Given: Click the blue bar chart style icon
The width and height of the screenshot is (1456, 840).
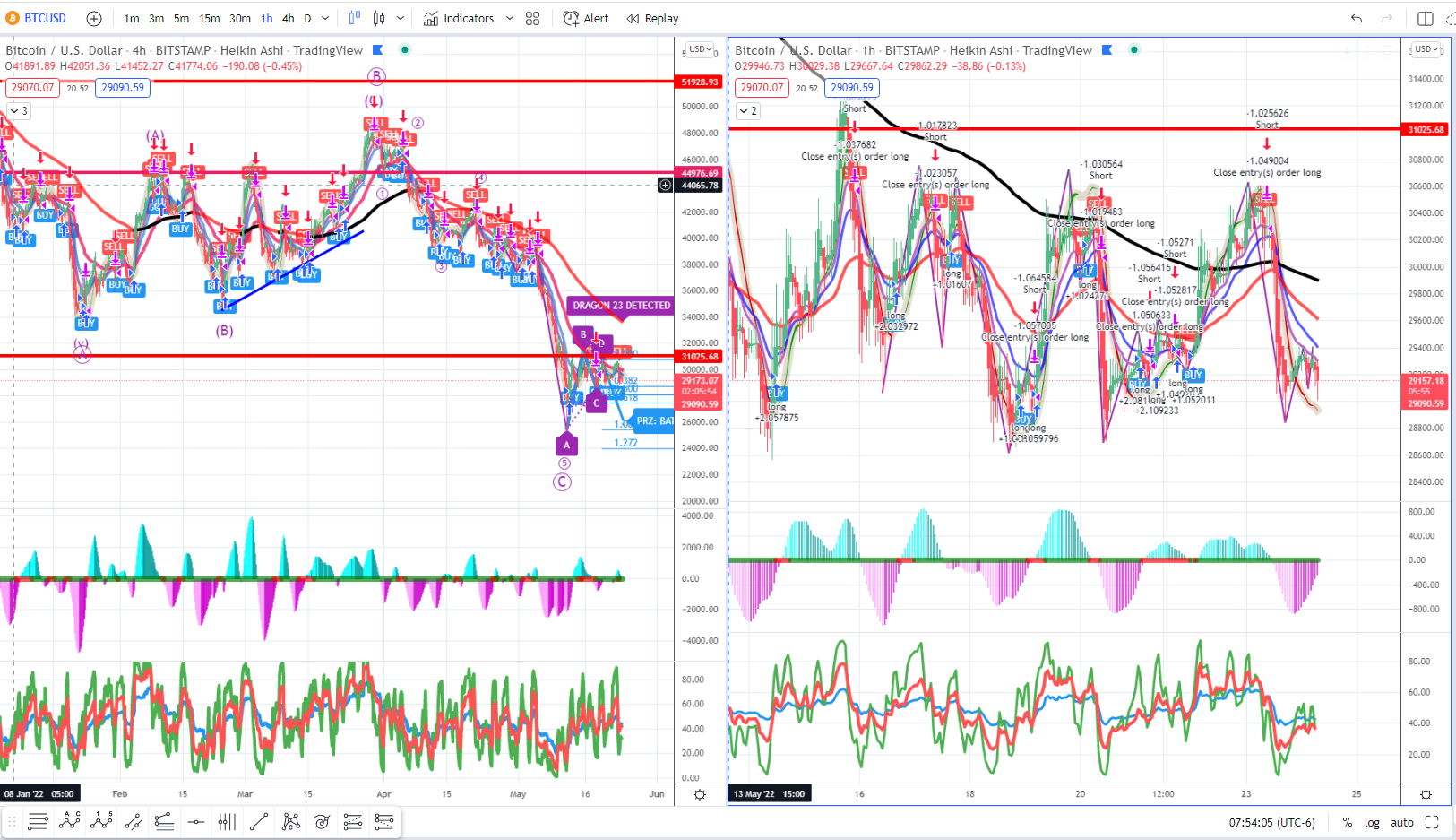Looking at the screenshot, I should [x=355, y=18].
